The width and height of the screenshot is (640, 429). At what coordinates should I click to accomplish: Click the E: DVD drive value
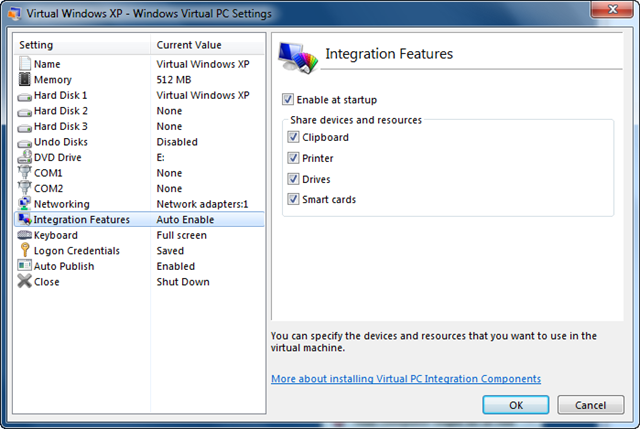160,157
